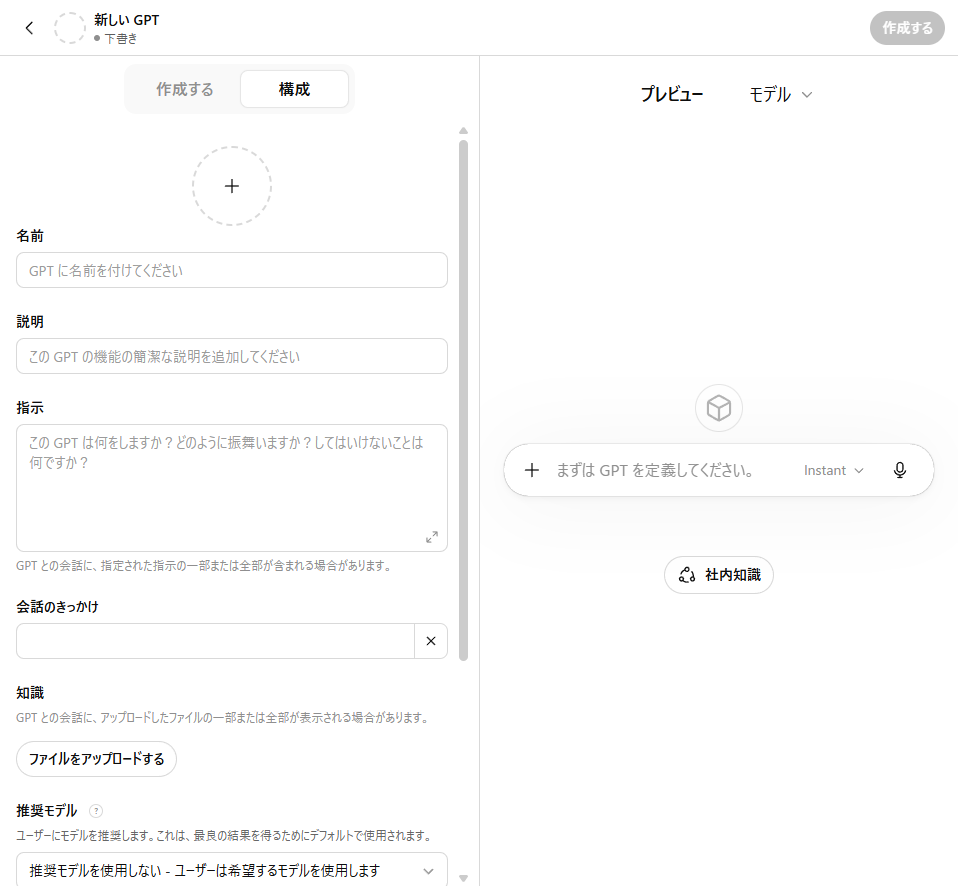This screenshot has height=886, width=958.
Task: Click the GPT avatar placeholder in header
Action: (x=70, y=28)
